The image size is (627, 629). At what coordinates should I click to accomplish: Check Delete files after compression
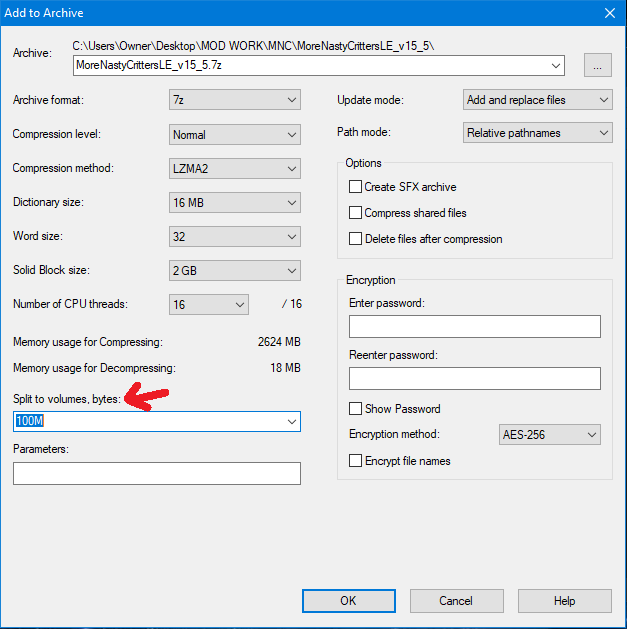355,239
